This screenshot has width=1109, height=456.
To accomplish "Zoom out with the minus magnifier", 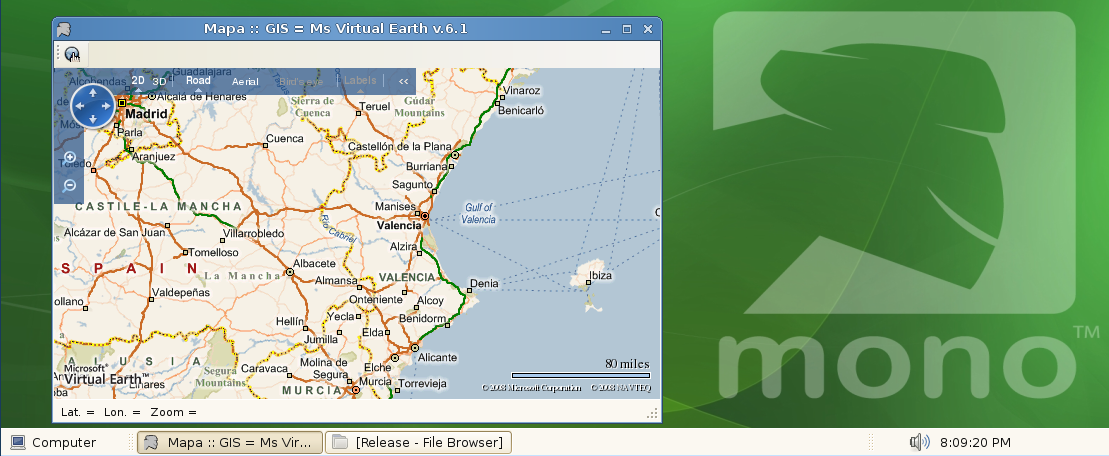I will tap(69, 186).
